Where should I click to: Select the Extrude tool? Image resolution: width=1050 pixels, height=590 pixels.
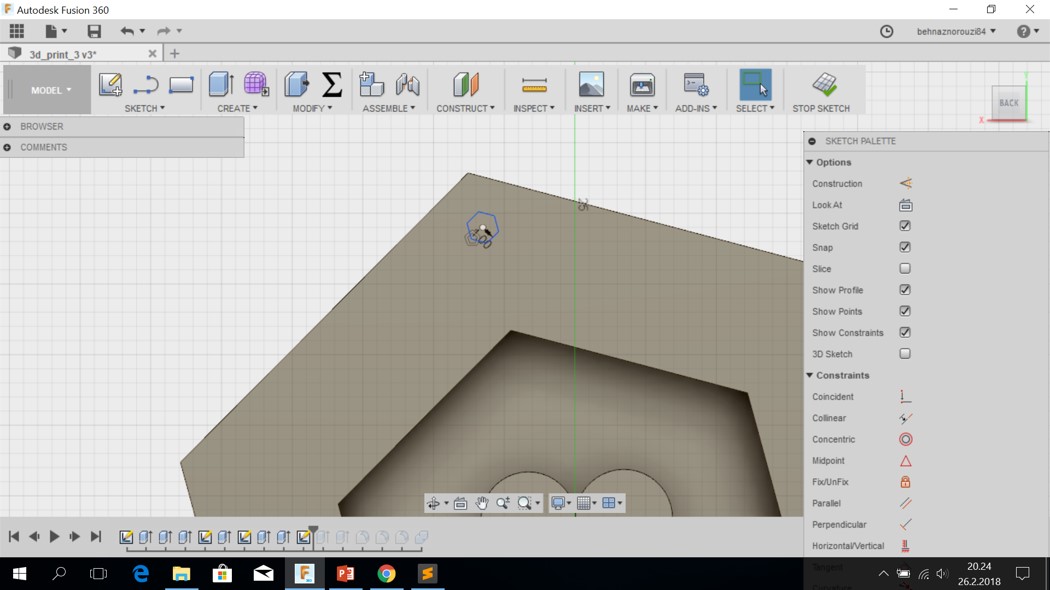point(221,85)
